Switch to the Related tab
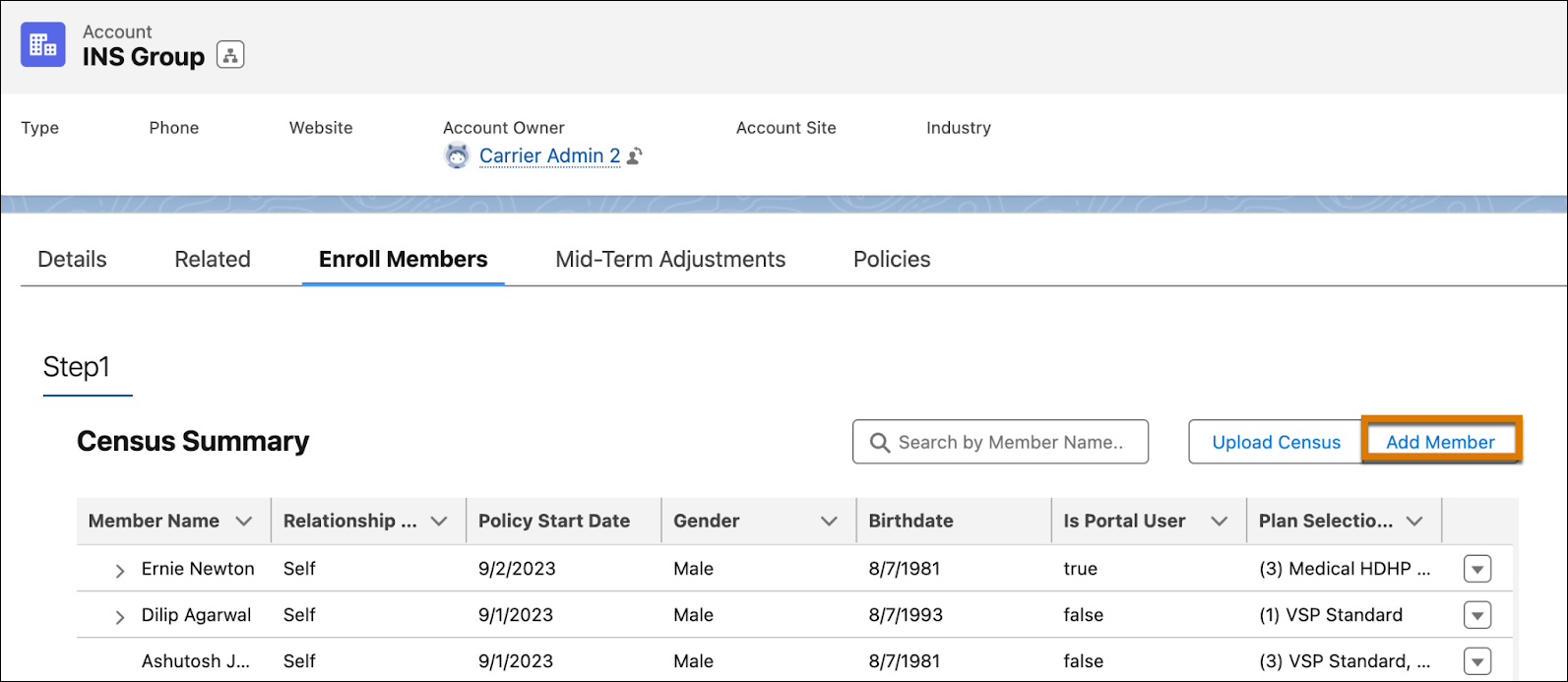Image resolution: width=1568 pixels, height=682 pixels. pos(213,259)
